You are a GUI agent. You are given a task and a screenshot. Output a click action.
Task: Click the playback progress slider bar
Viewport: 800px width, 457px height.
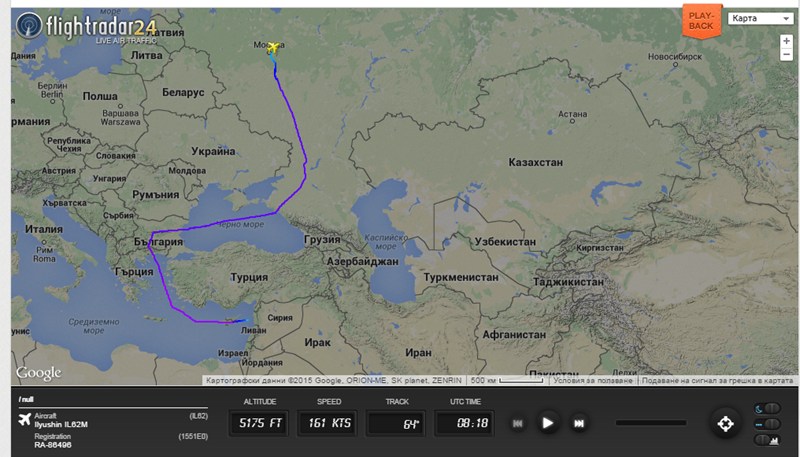(x=651, y=423)
